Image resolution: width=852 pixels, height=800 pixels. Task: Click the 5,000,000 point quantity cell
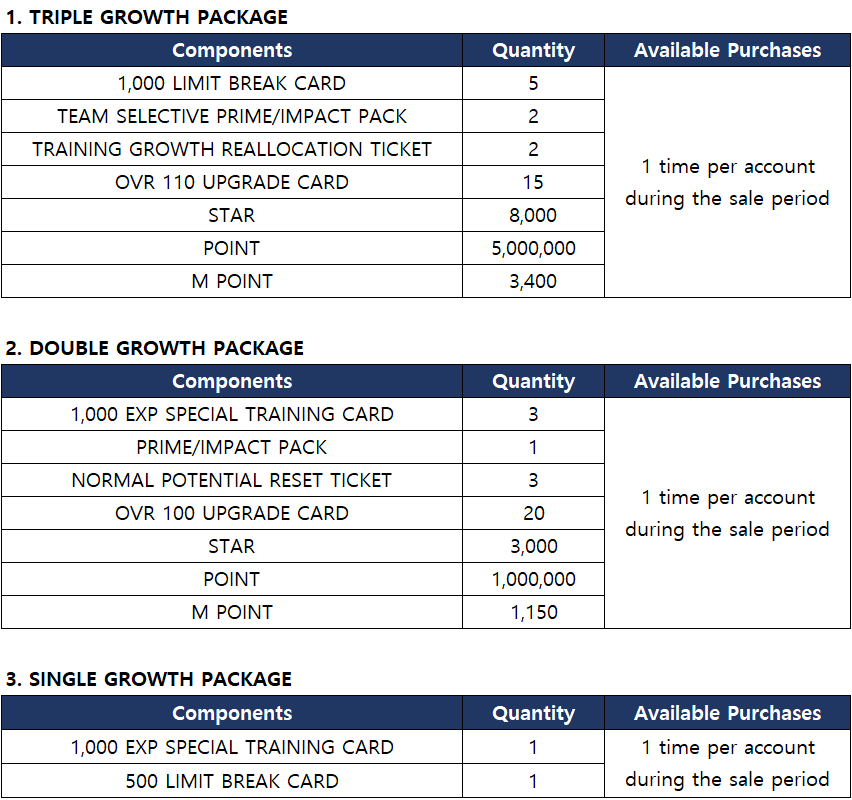tap(533, 248)
